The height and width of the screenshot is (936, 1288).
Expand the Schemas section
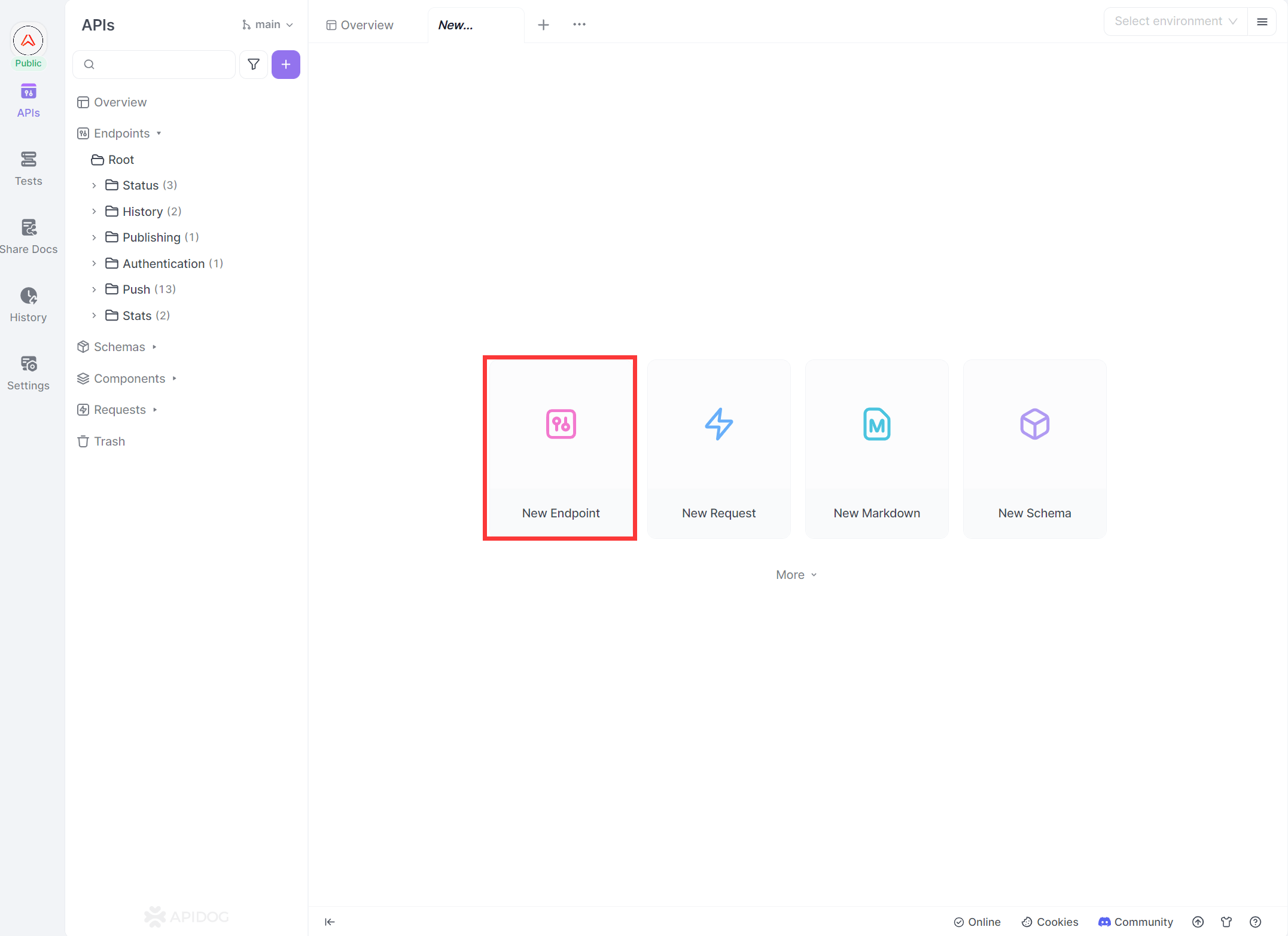pyautogui.click(x=119, y=347)
